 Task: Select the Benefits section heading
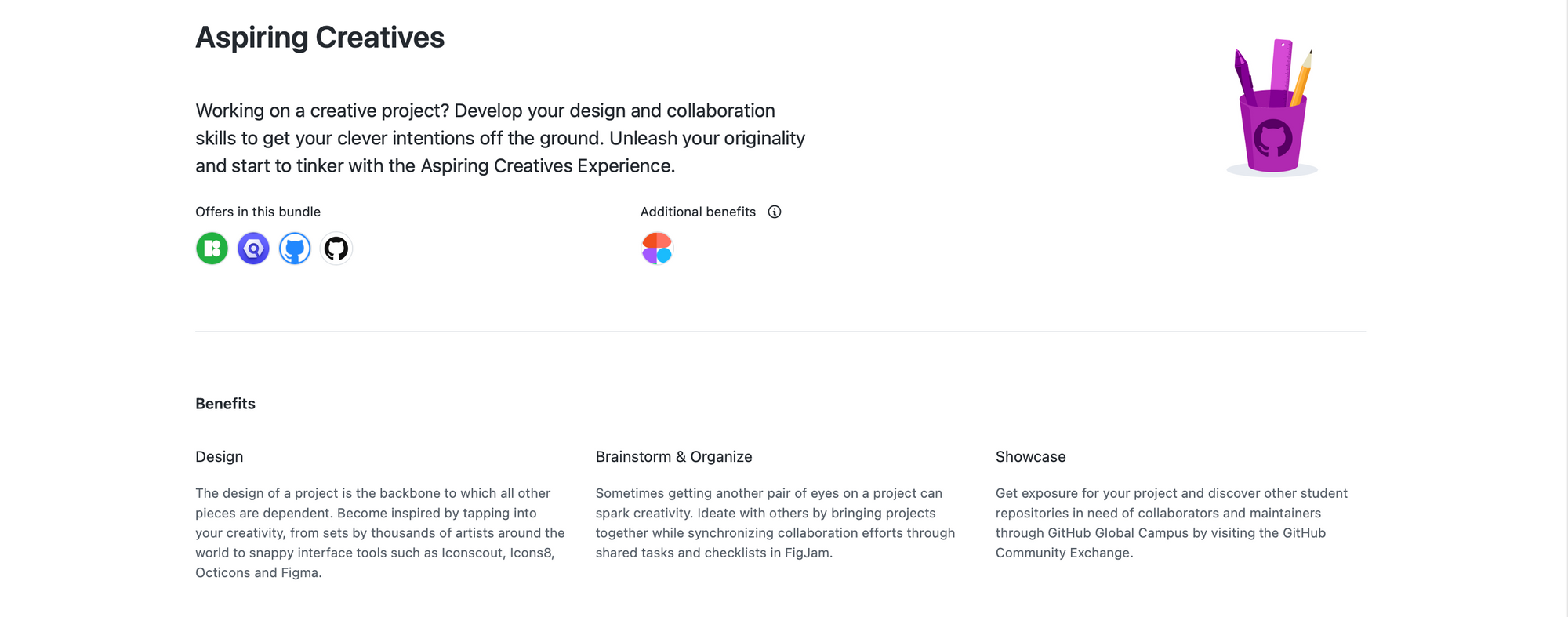pyautogui.click(x=225, y=404)
